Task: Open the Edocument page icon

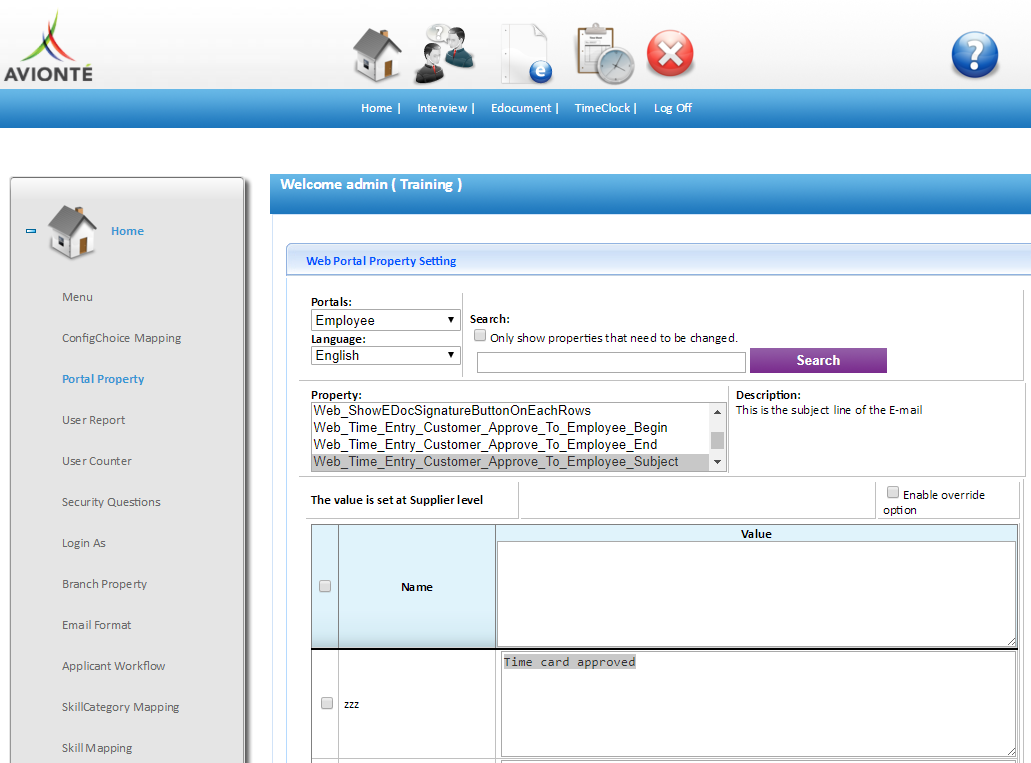Action: click(527, 54)
